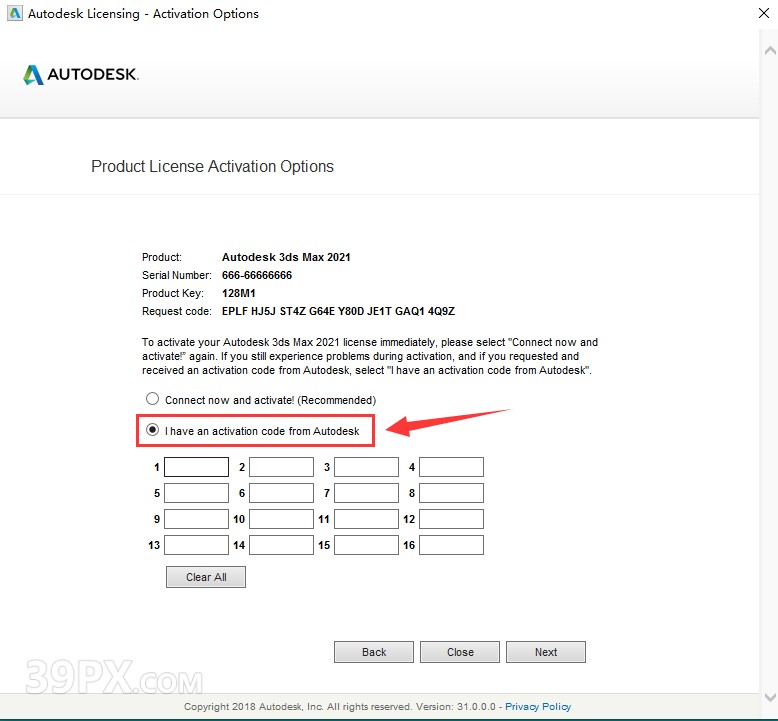
Task: Click the Autodesk logo in the header
Action: [81, 74]
